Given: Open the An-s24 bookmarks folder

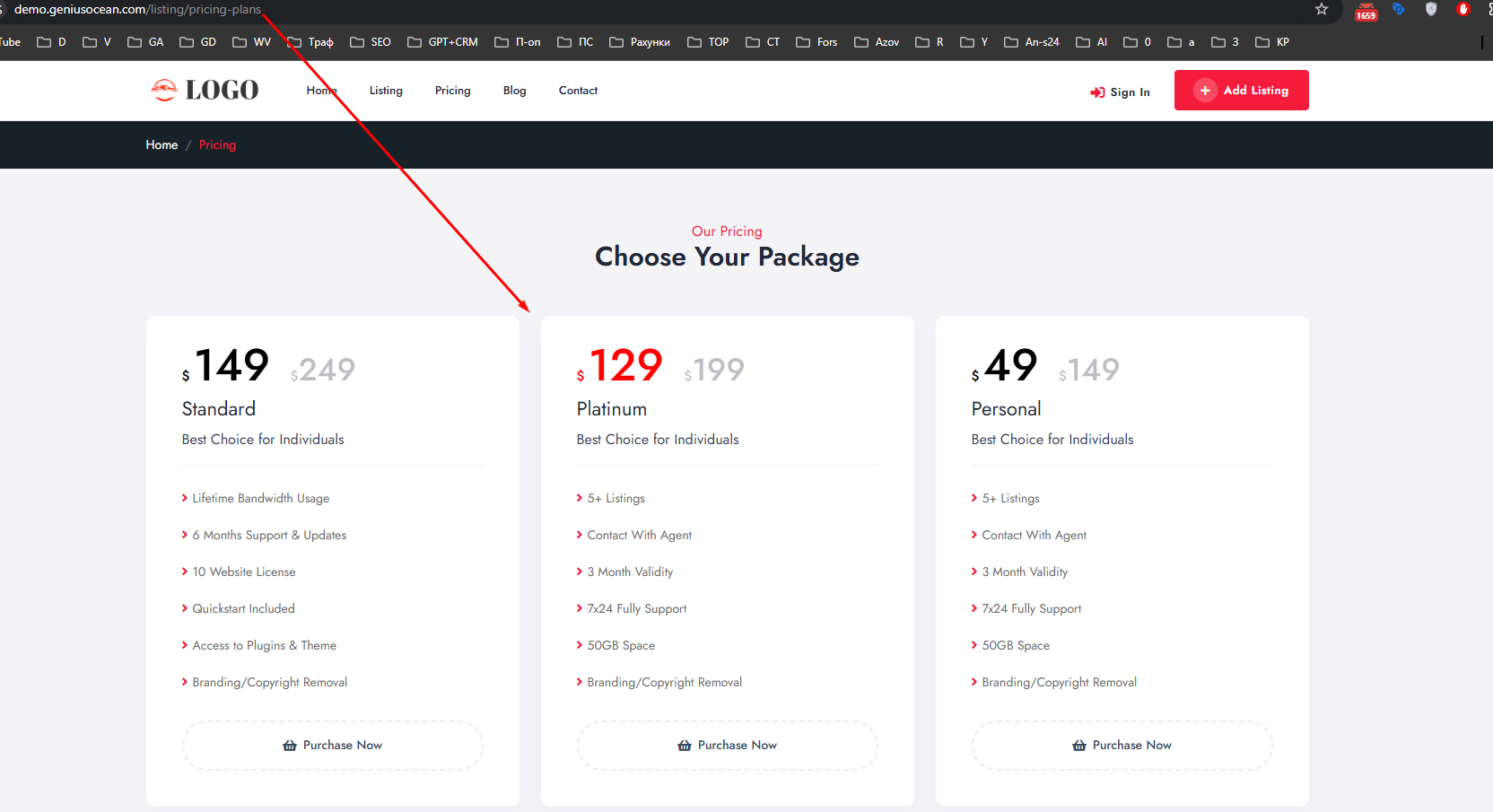Looking at the screenshot, I should (x=1032, y=42).
